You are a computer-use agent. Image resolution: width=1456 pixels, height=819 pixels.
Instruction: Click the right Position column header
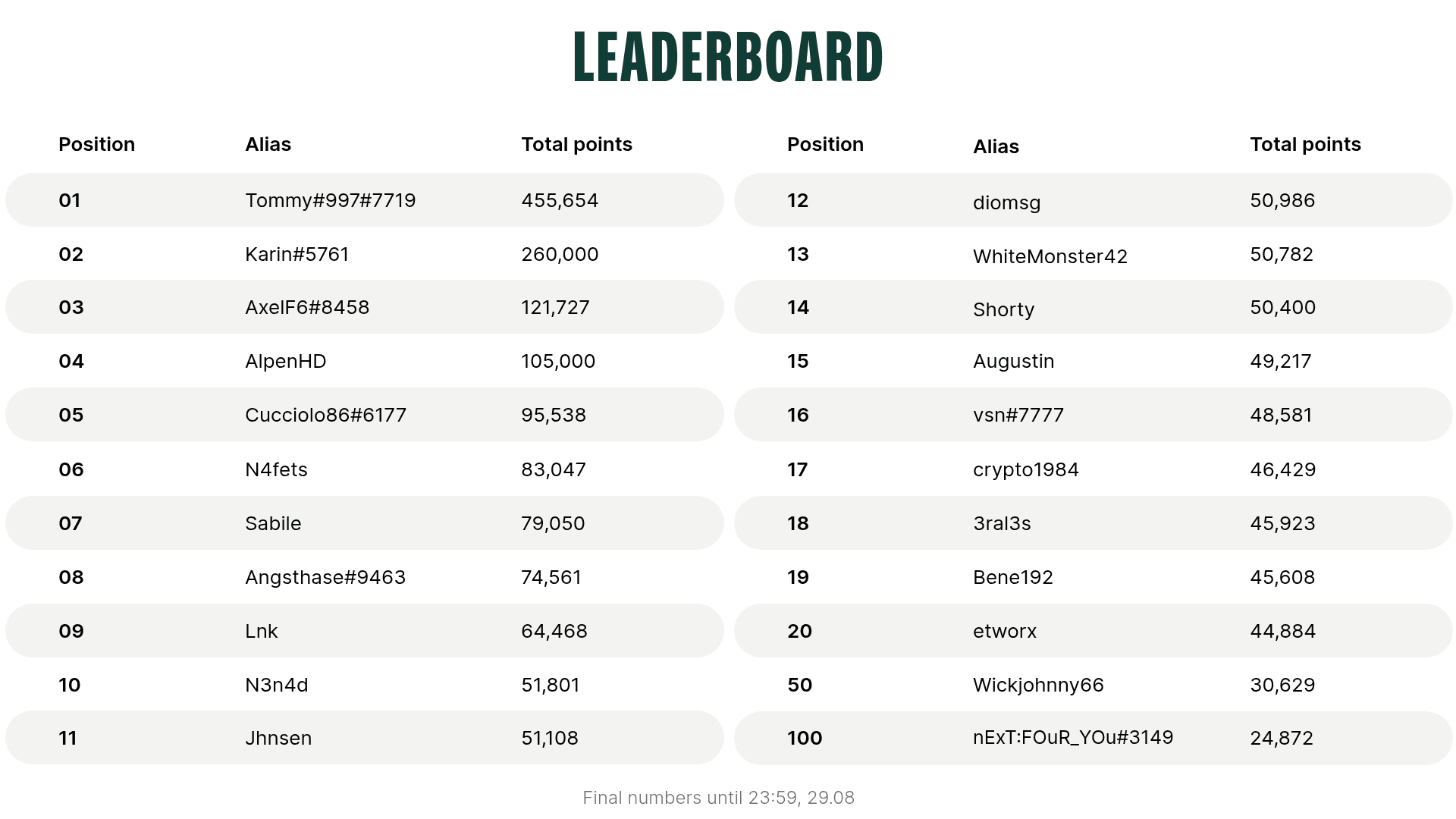[825, 145]
